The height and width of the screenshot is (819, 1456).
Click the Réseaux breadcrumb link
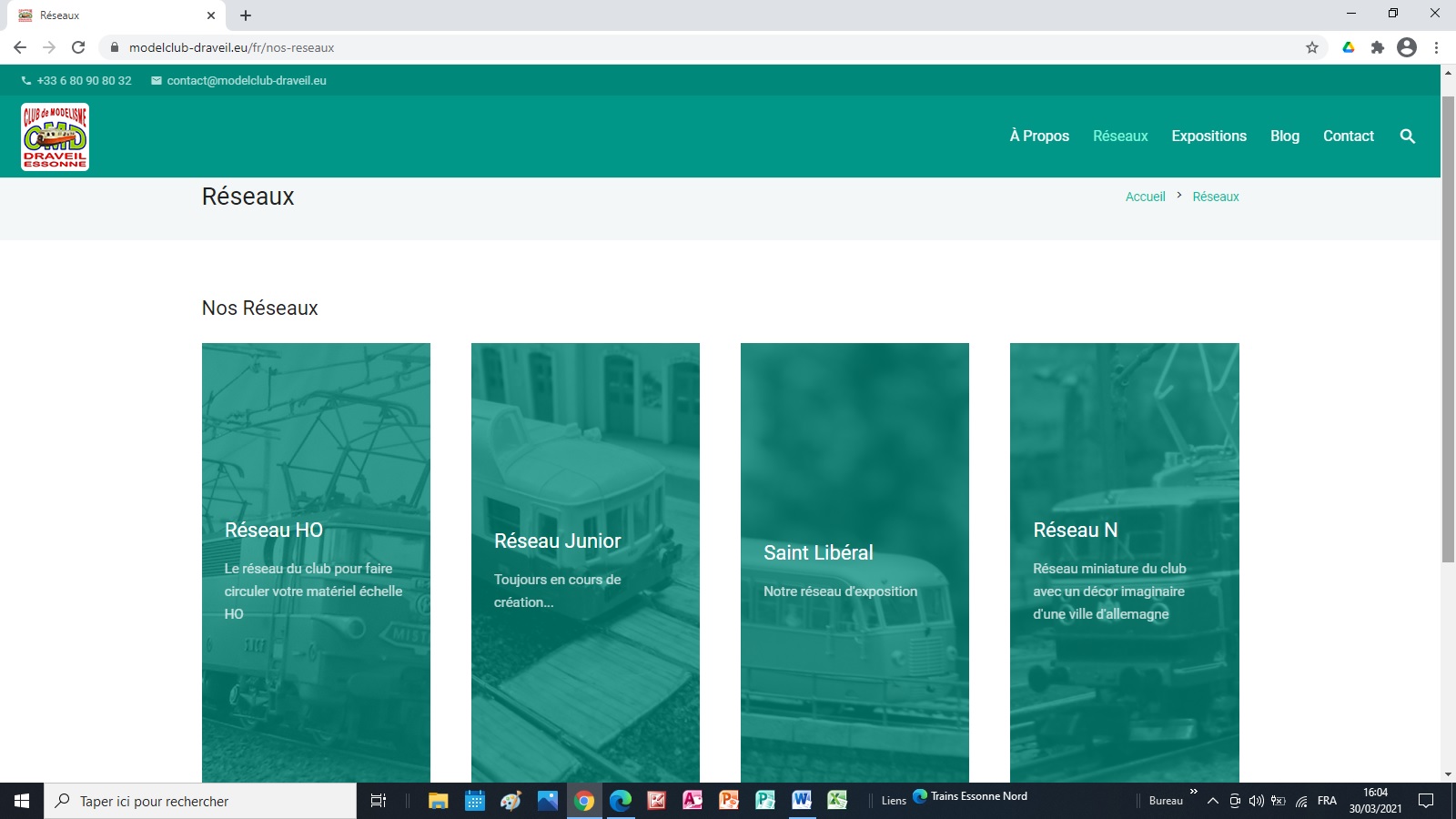1216,197
